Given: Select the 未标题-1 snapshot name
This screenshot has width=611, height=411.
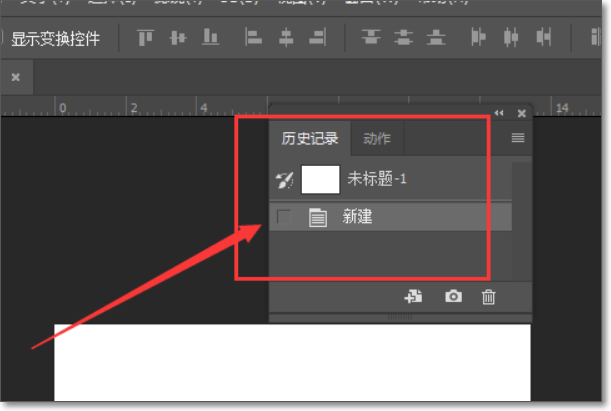Looking at the screenshot, I should 377,179.
